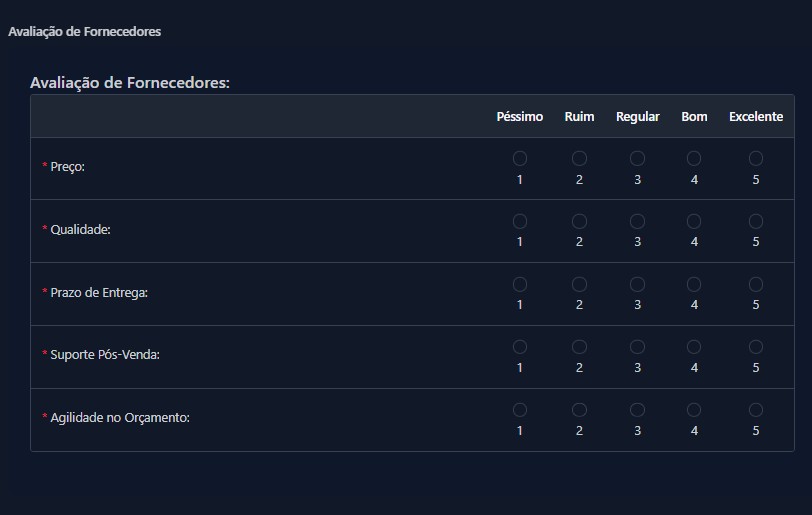Image resolution: width=812 pixels, height=515 pixels.
Task: Click the Excelente column header
Action: [x=756, y=117]
